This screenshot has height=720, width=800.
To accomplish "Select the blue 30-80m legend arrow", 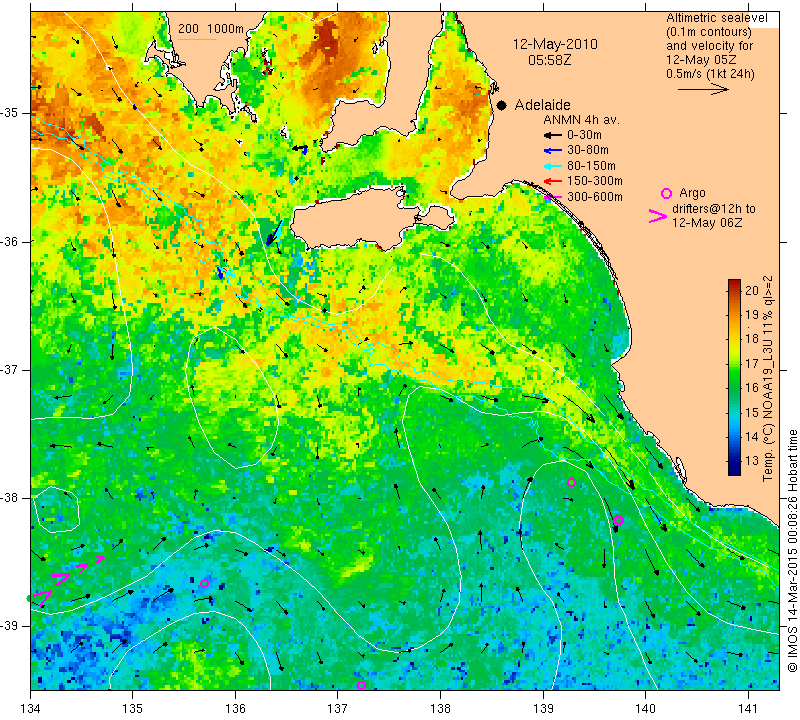I will (x=552, y=151).
